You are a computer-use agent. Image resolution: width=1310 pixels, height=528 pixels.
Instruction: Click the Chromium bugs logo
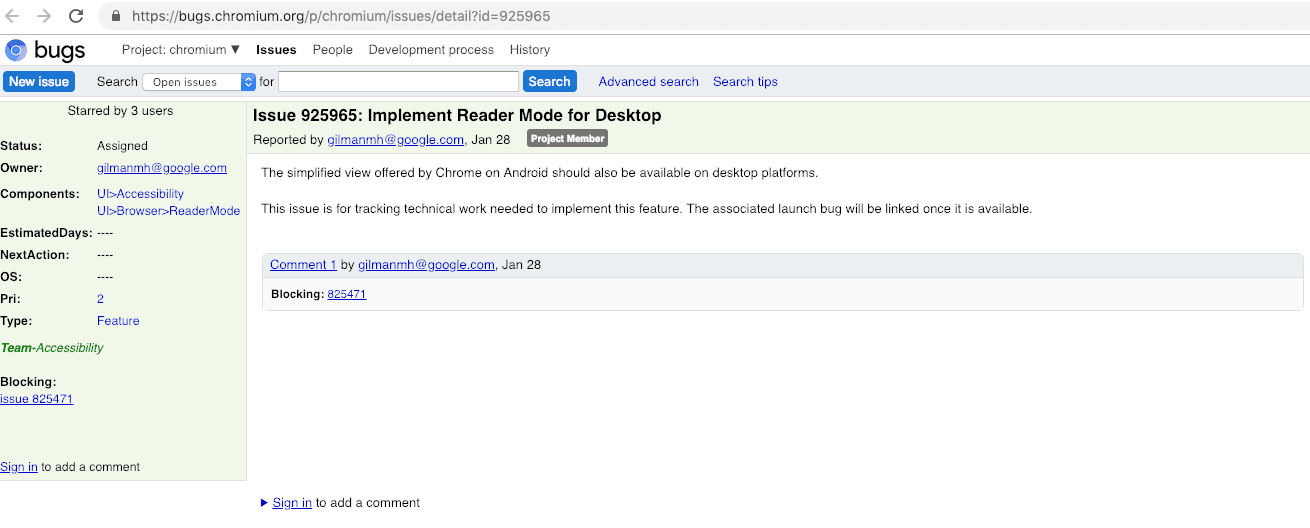(45, 50)
